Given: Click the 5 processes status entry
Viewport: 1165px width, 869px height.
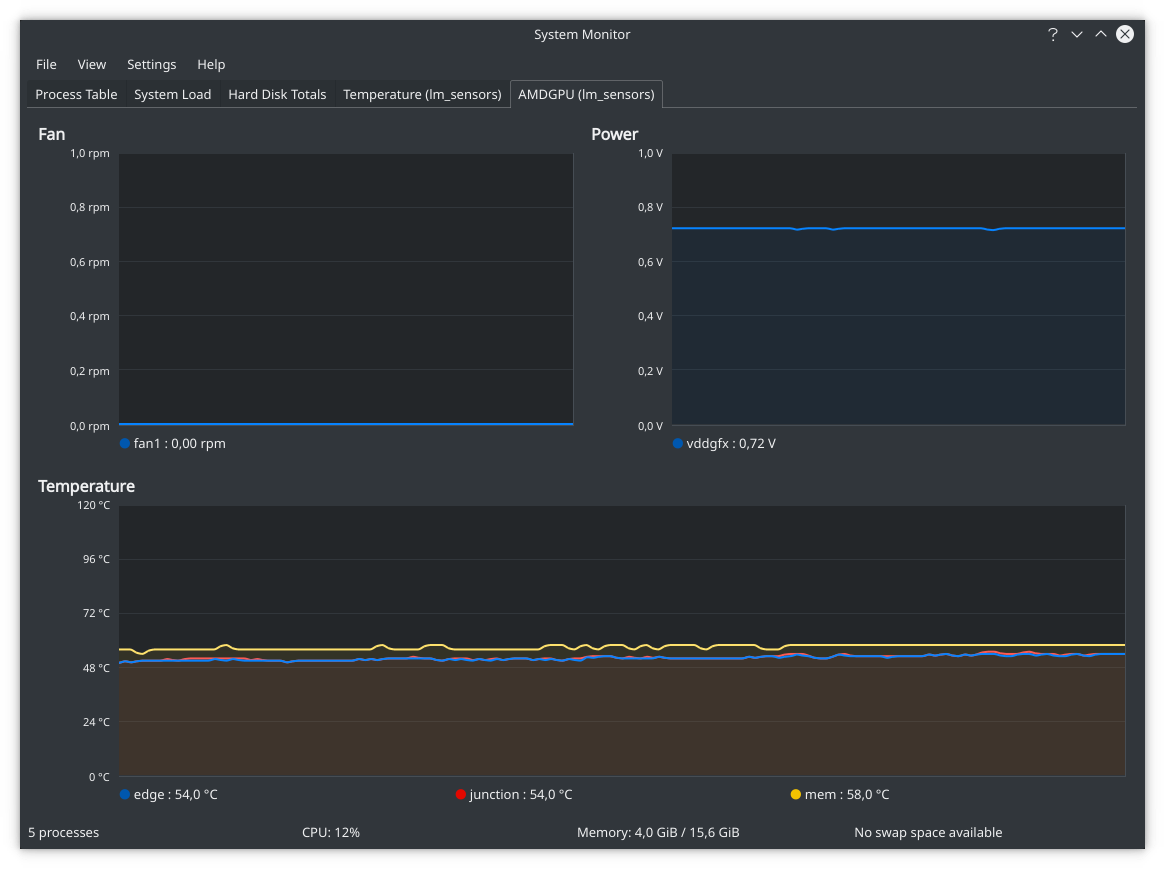Looking at the screenshot, I should (63, 833).
